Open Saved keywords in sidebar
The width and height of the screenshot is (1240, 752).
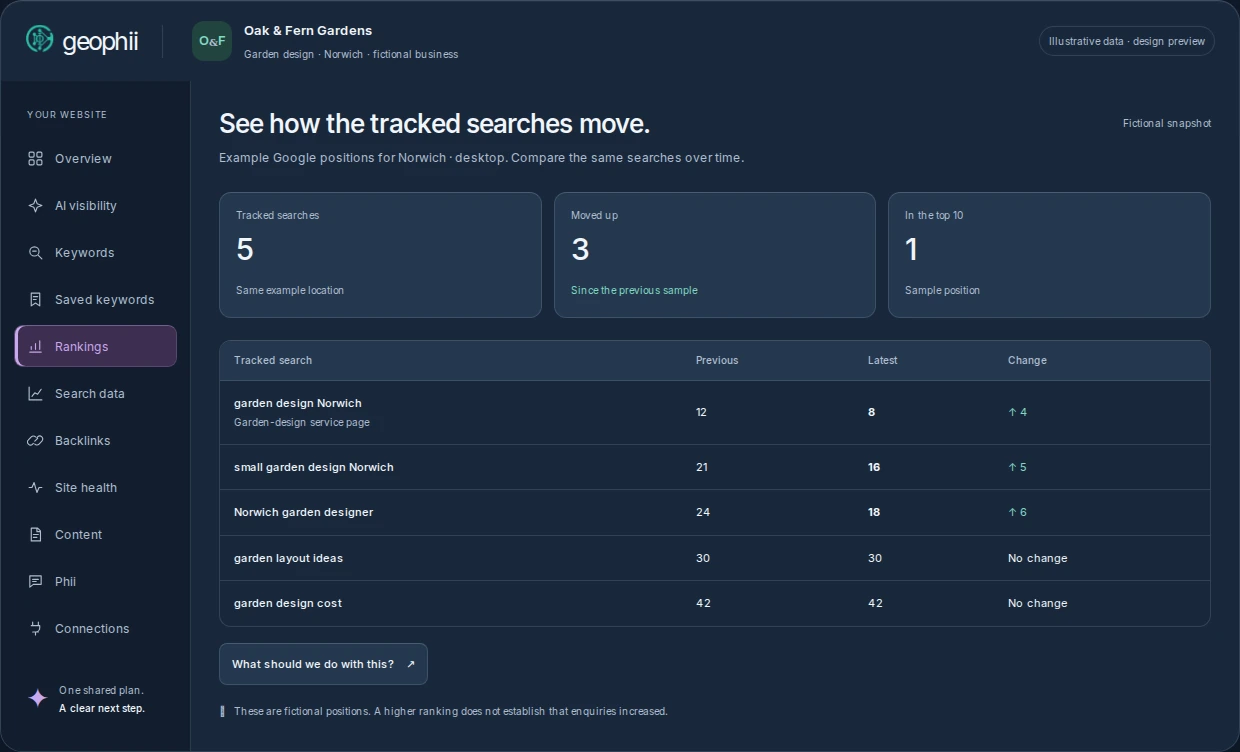[96, 300]
